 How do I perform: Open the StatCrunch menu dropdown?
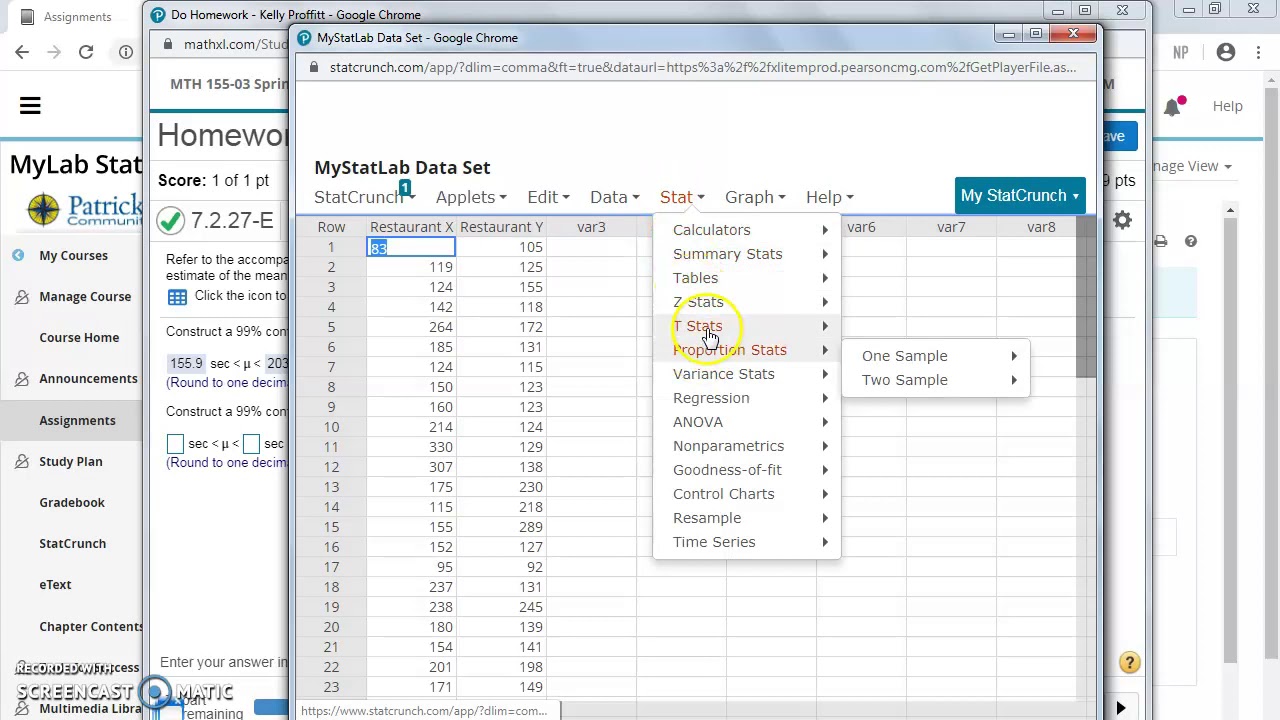click(x=364, y=197)
